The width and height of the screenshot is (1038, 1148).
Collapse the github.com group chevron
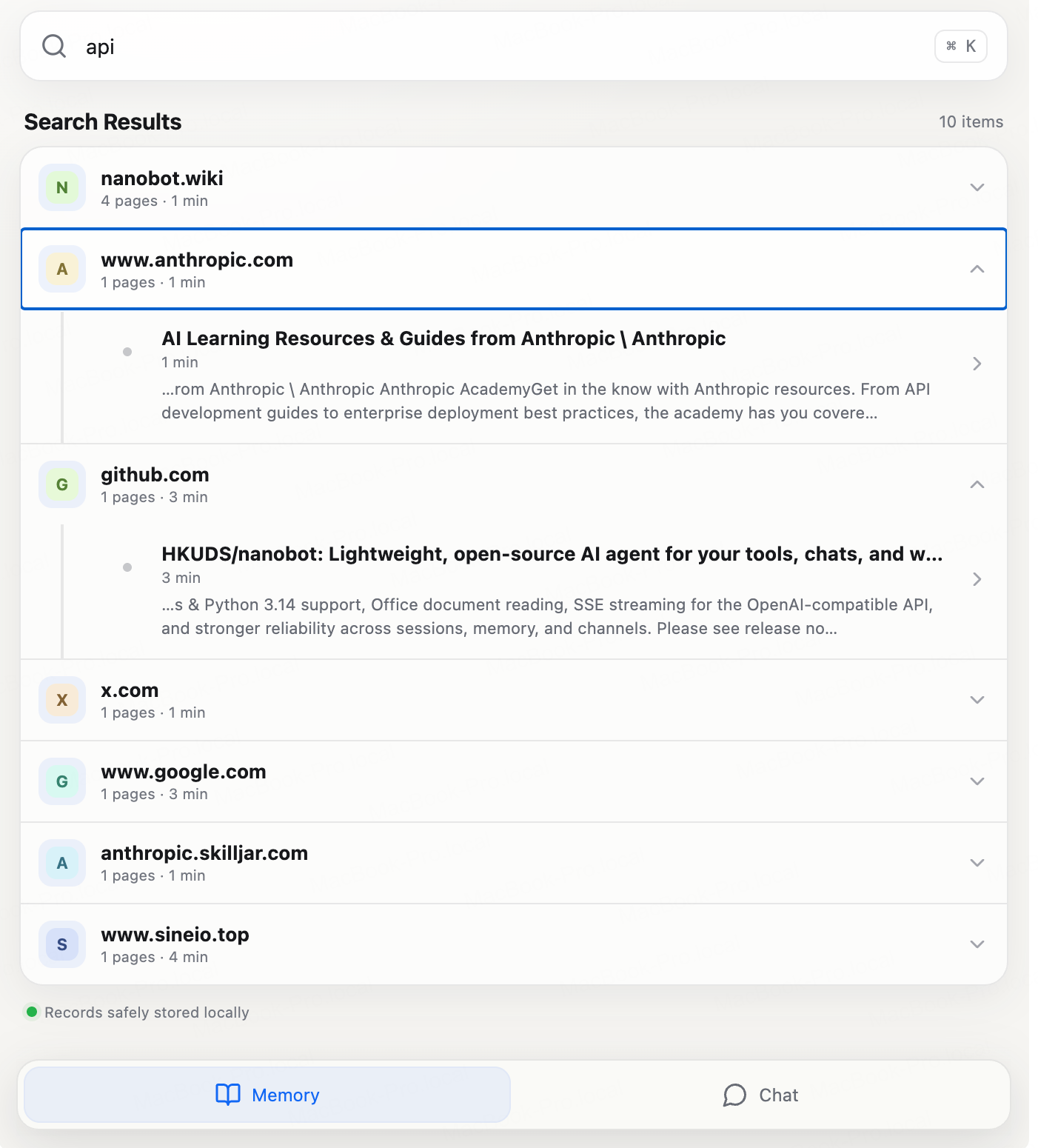click(x=977, y=484)
